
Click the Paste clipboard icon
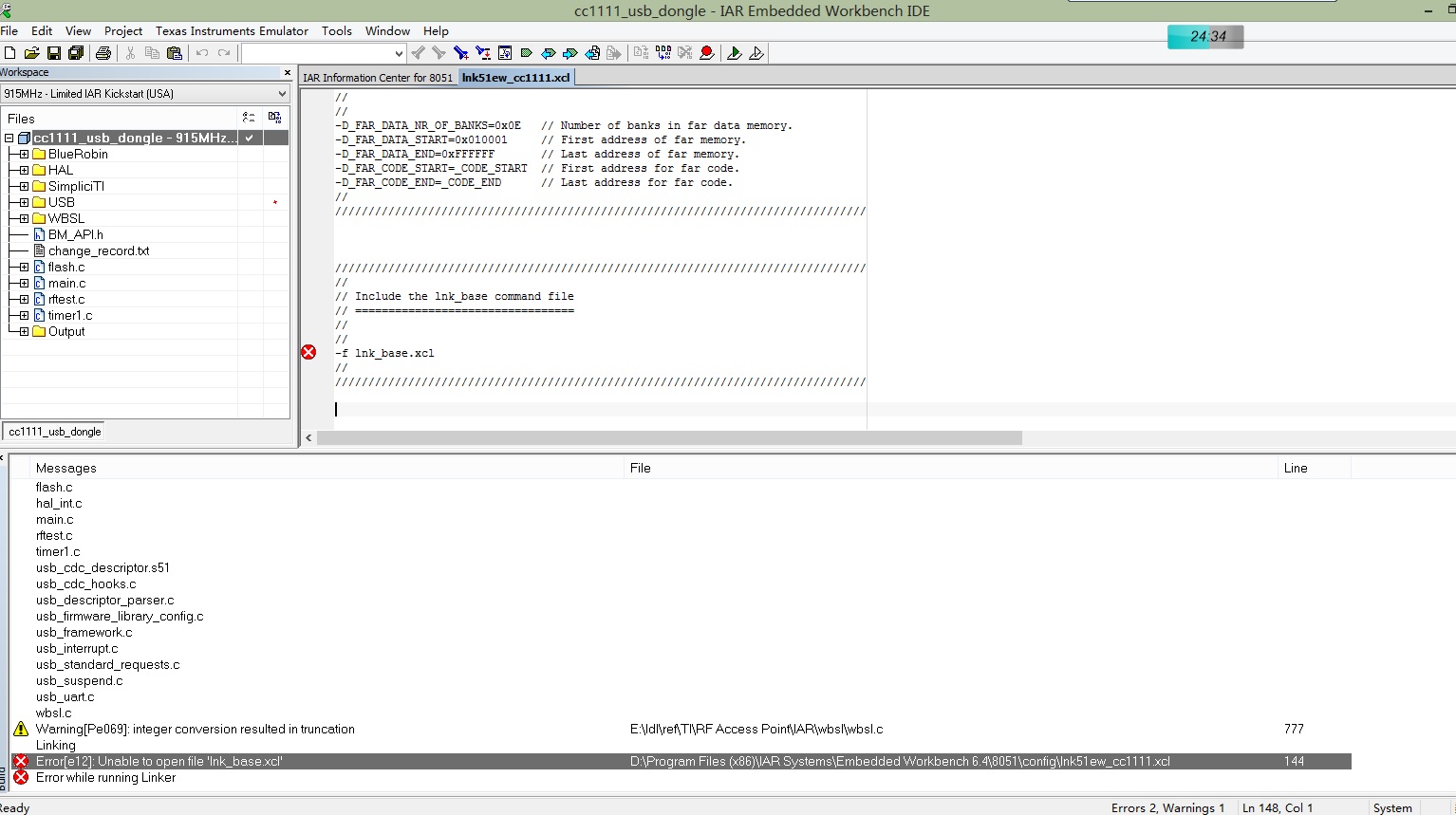point(174,53)
